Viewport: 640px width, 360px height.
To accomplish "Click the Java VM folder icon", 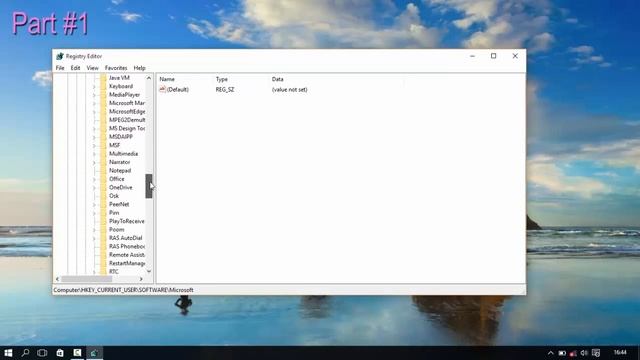I will click(103, 78).
